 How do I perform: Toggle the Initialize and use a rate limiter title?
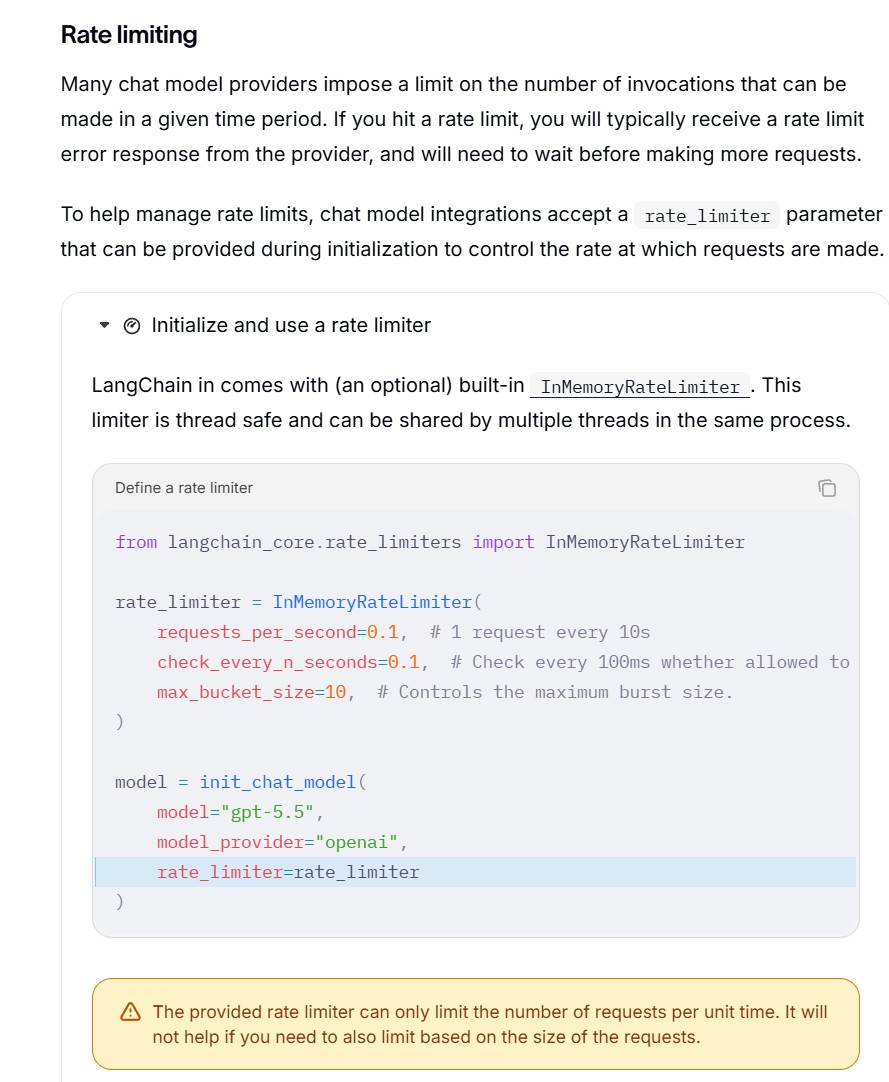[x=291, y=325]
